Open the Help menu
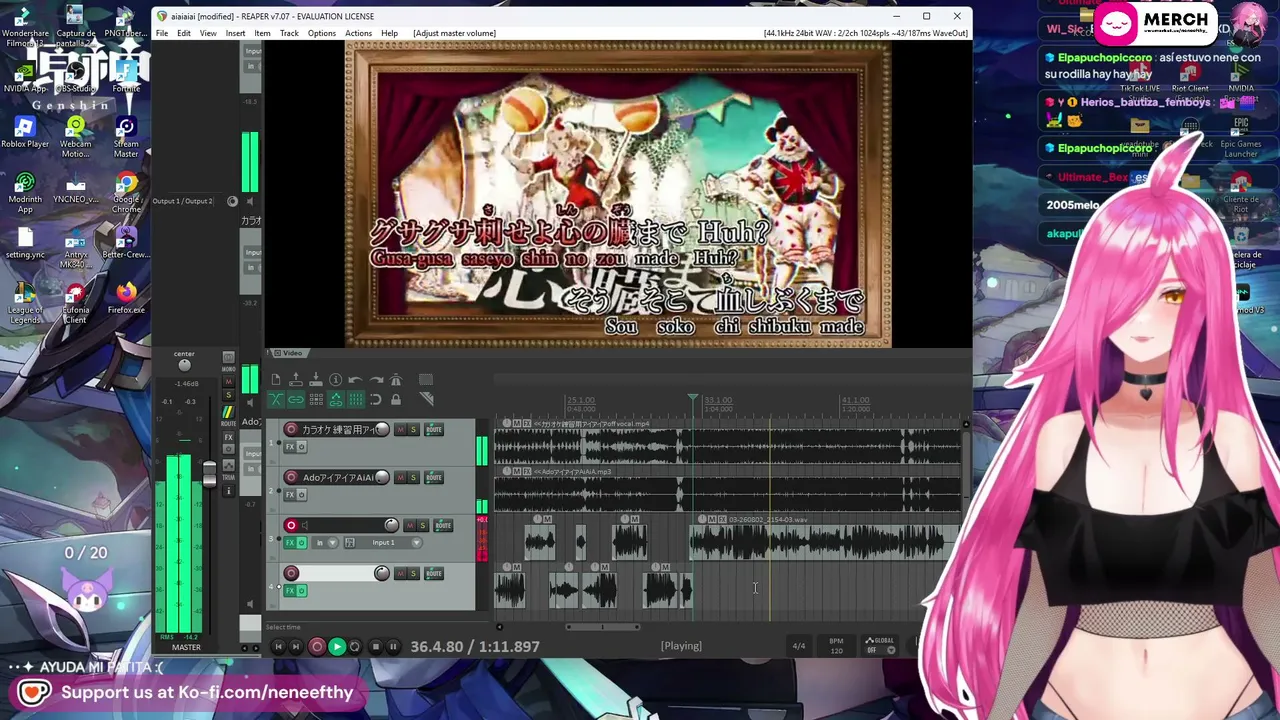Screen dimensions: 1280x720 click(389, 33)
